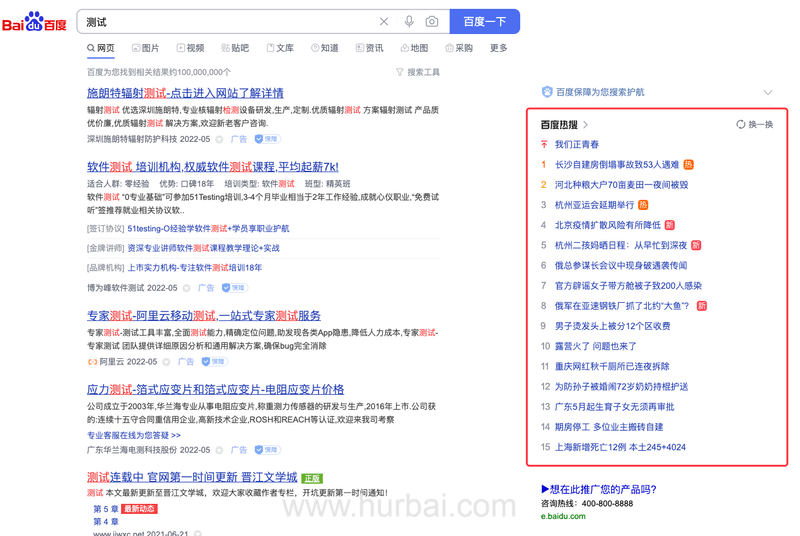Click the 最新动态 tag beside 第 5 章

click(x=140, y=509)
